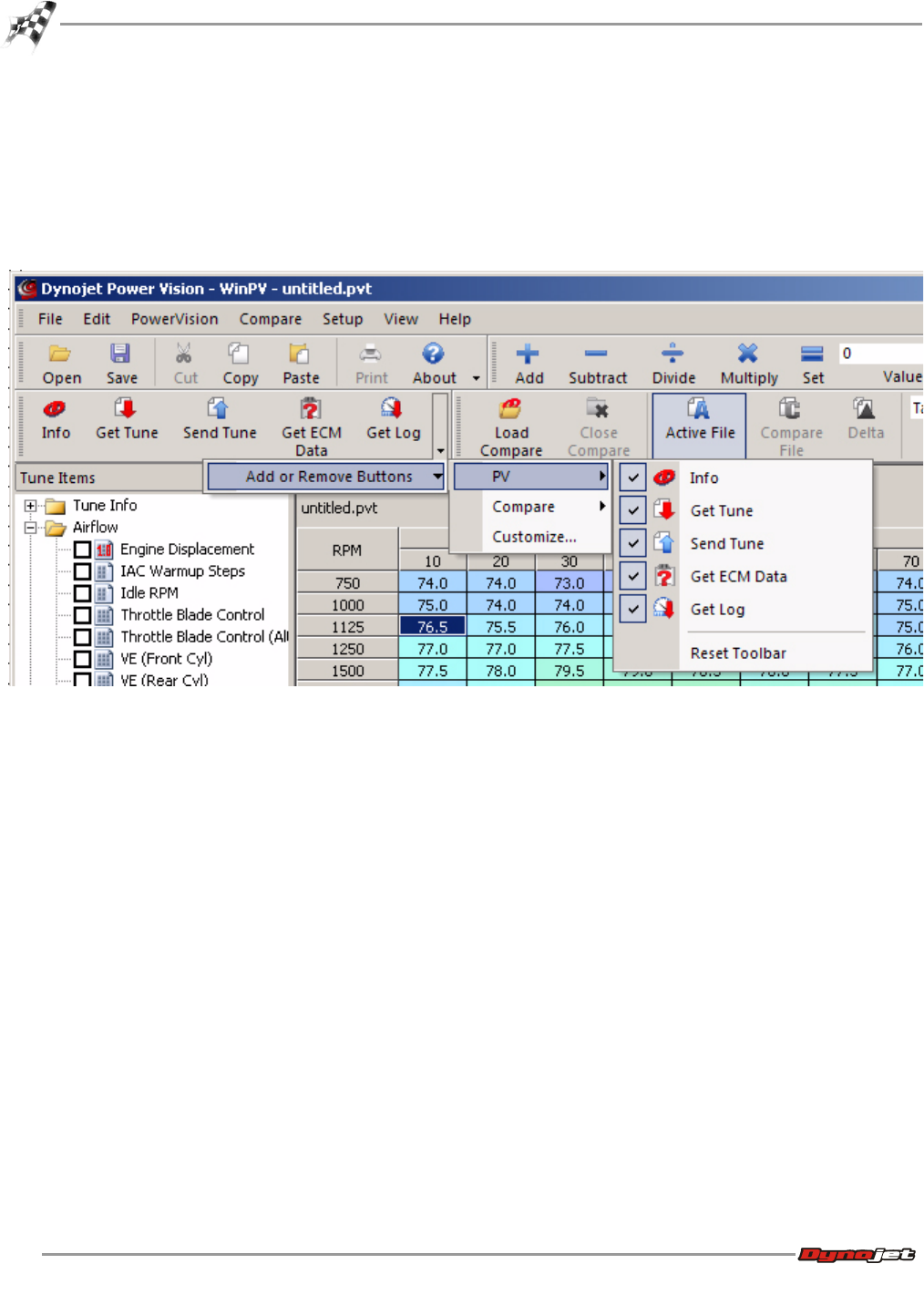
Task: Select the highlighted 76.5 table cell
Action: pos(433,627)
